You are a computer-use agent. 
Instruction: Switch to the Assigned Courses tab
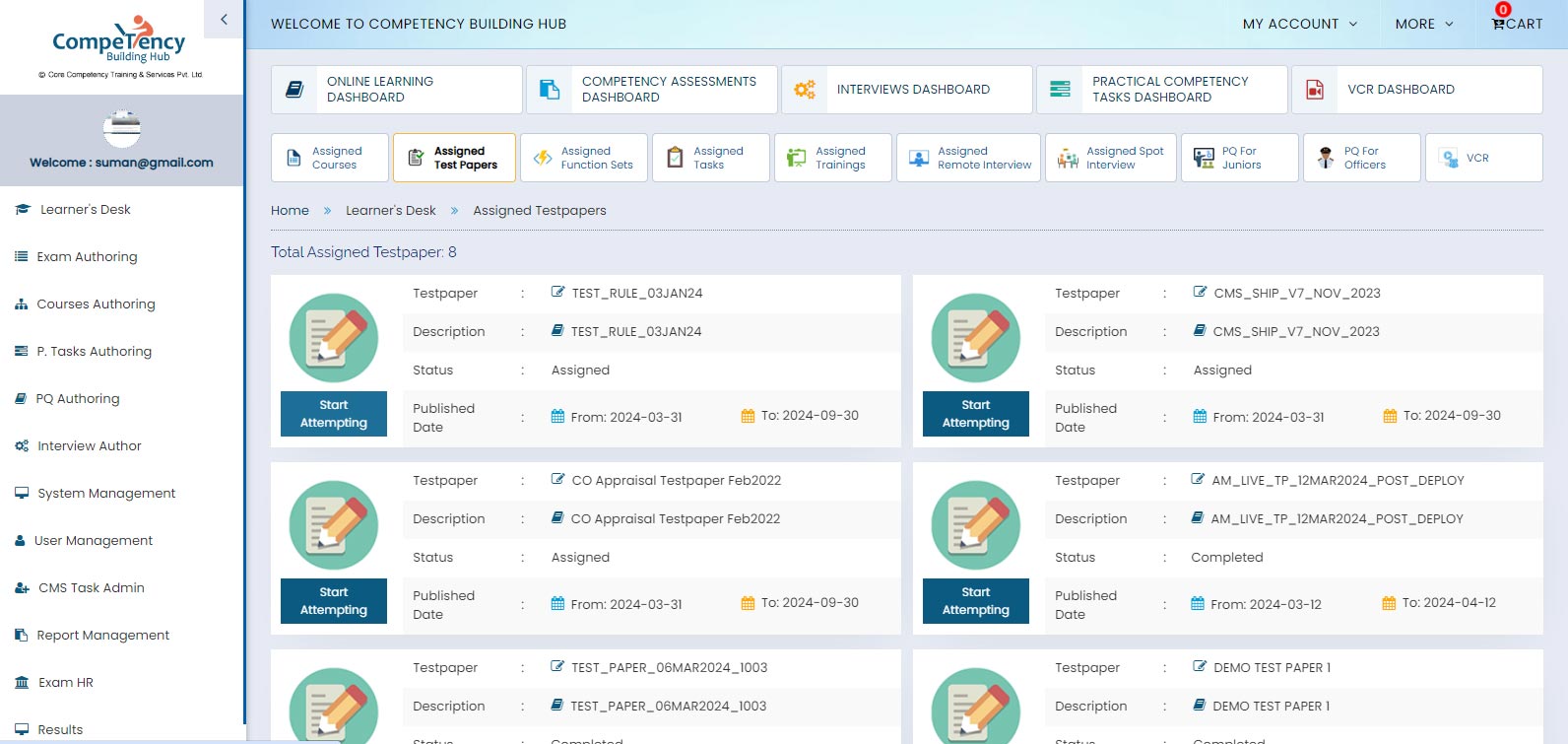(x=330, y=158)
